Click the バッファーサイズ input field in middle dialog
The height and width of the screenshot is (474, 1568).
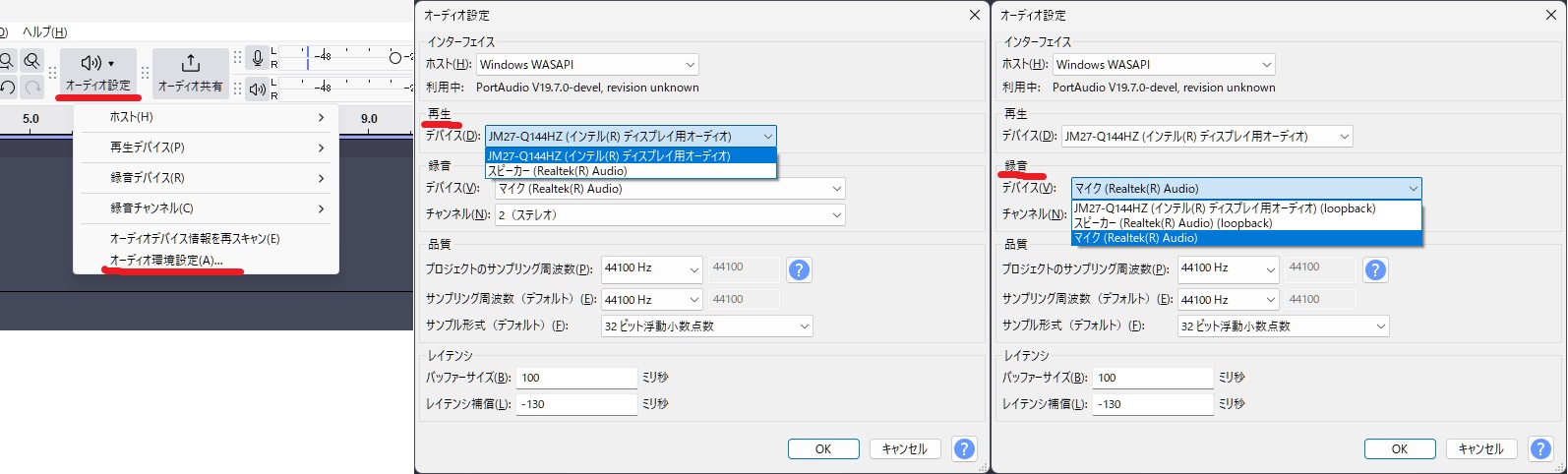[x=576, y=378]
